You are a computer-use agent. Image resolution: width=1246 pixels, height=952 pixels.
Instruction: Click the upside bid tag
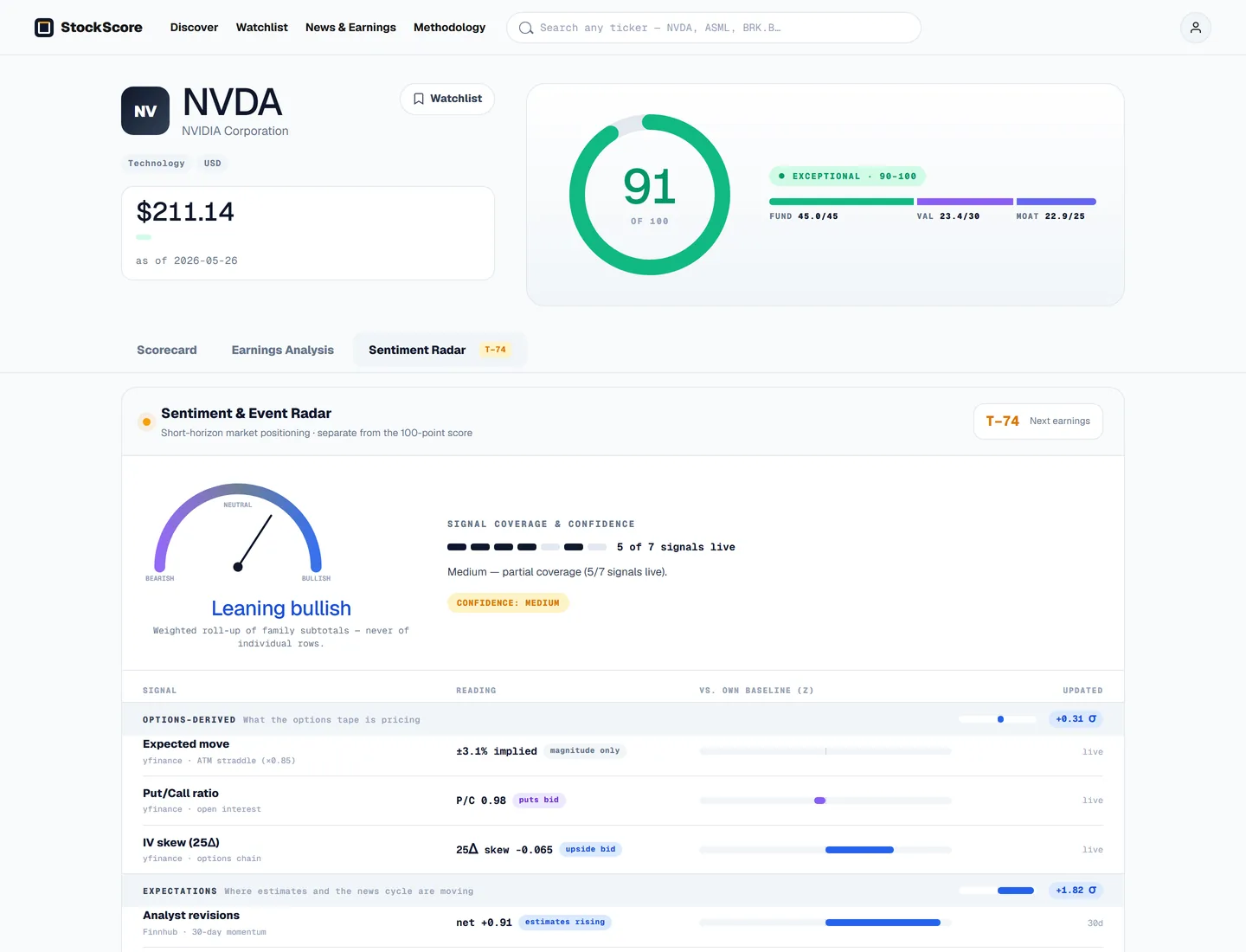591,849
